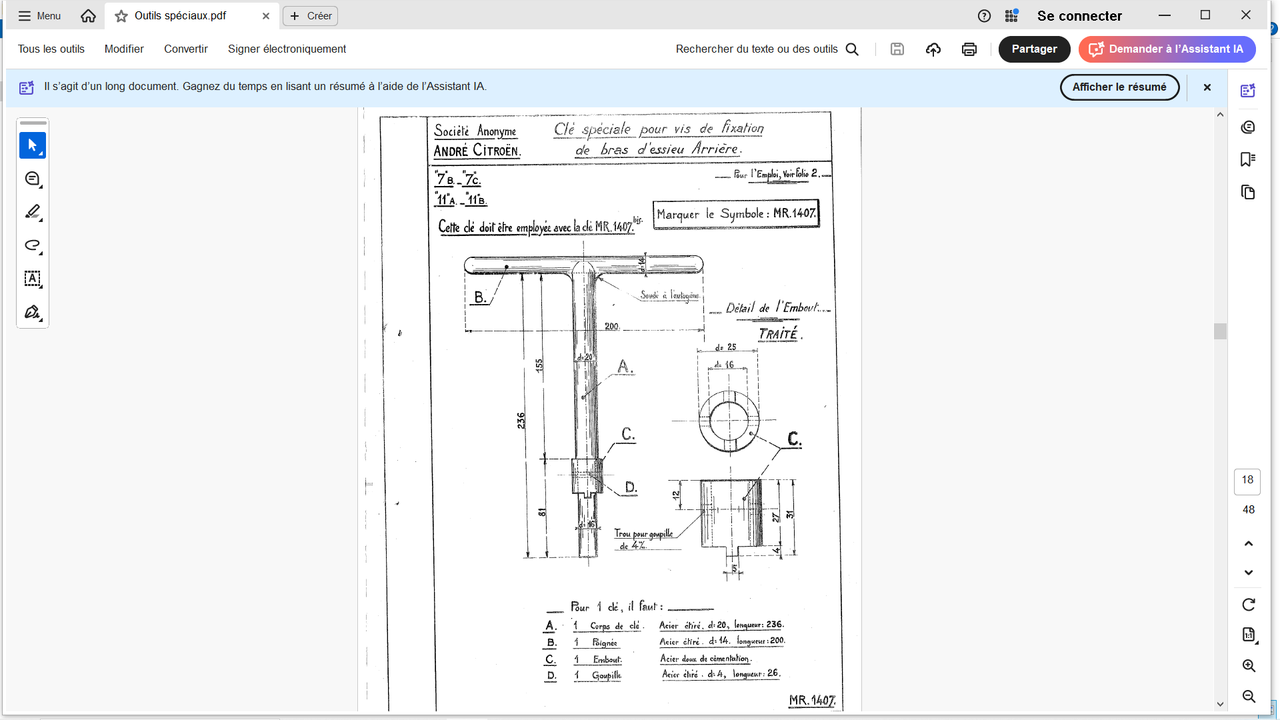Click the search field for text or tools
The height and width of the screenshot is (720, 1280).
pos(767,49)
